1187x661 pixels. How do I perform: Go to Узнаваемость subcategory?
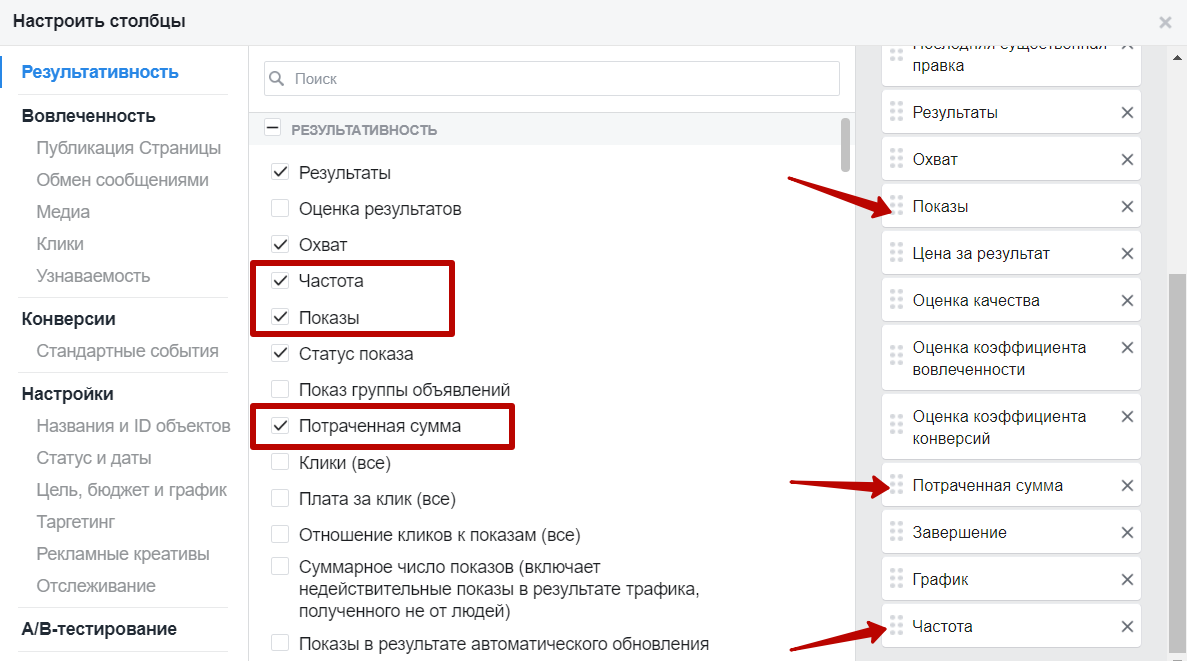pyautogui.click(x=93, y=276)
